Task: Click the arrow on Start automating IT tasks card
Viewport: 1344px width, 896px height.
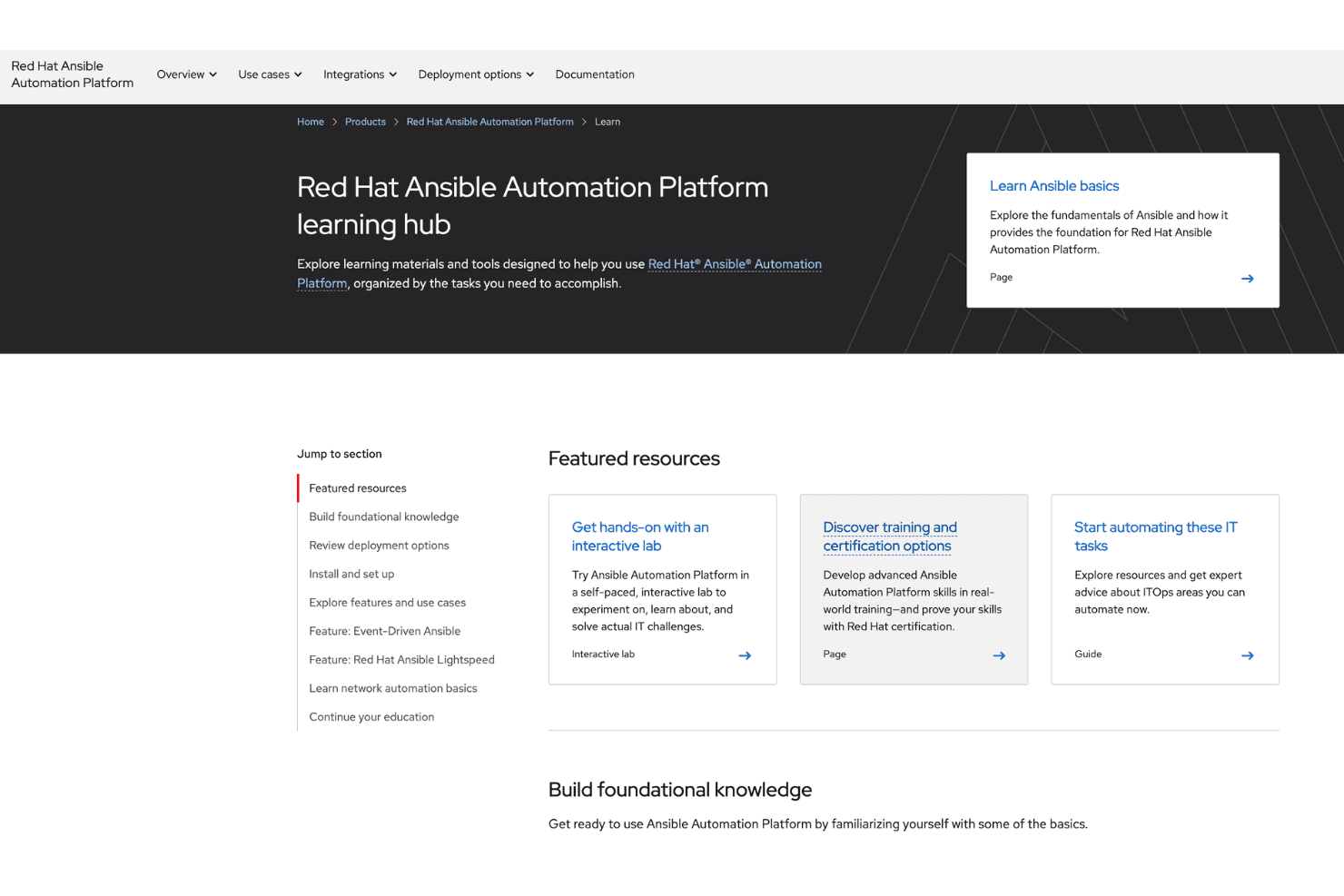Action: click(x=1247, y=655)
